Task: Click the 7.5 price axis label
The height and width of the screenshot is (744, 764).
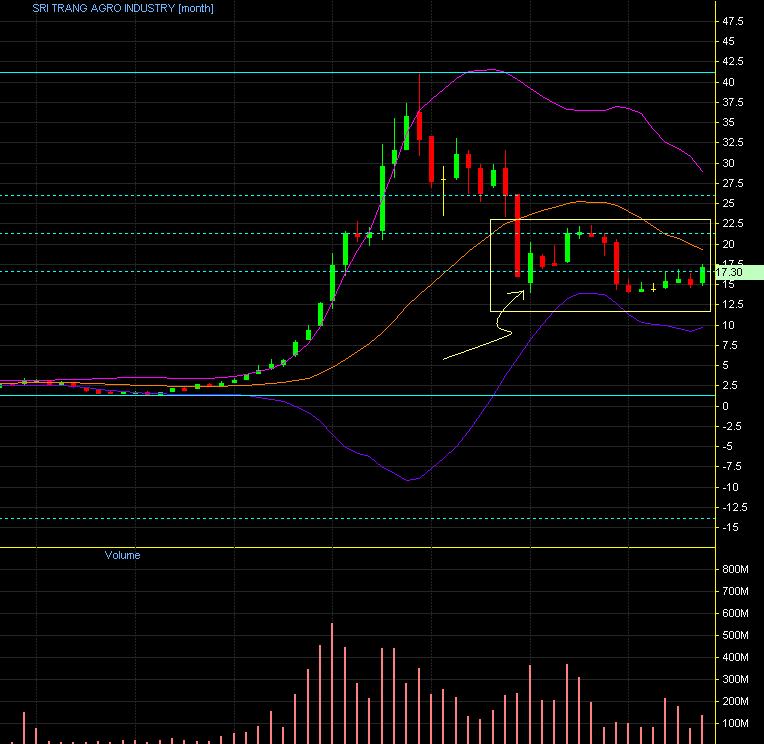Action: tap(730, 345)
